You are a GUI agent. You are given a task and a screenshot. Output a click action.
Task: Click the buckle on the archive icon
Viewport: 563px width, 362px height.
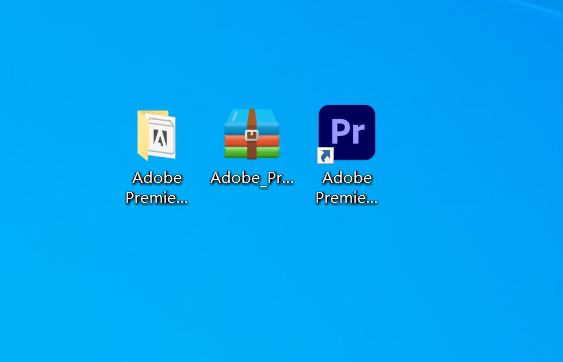click(x=252, y=135)
